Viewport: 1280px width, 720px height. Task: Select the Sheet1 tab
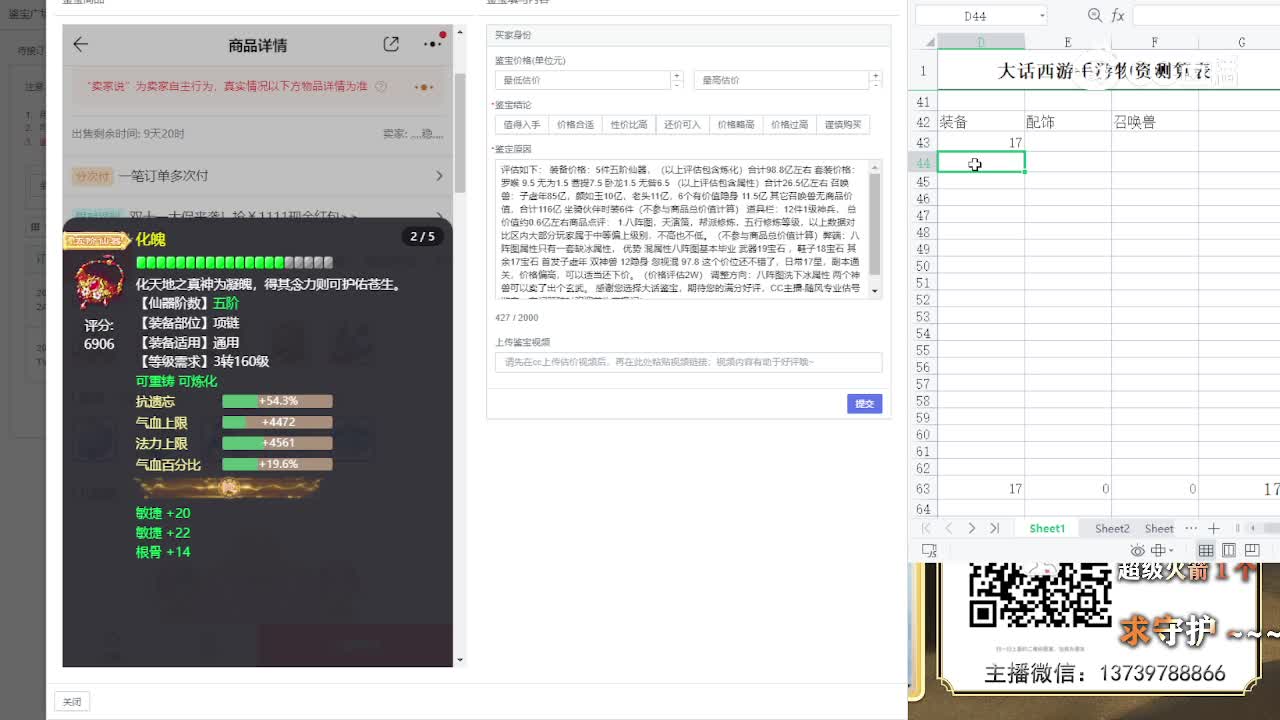1046,528
